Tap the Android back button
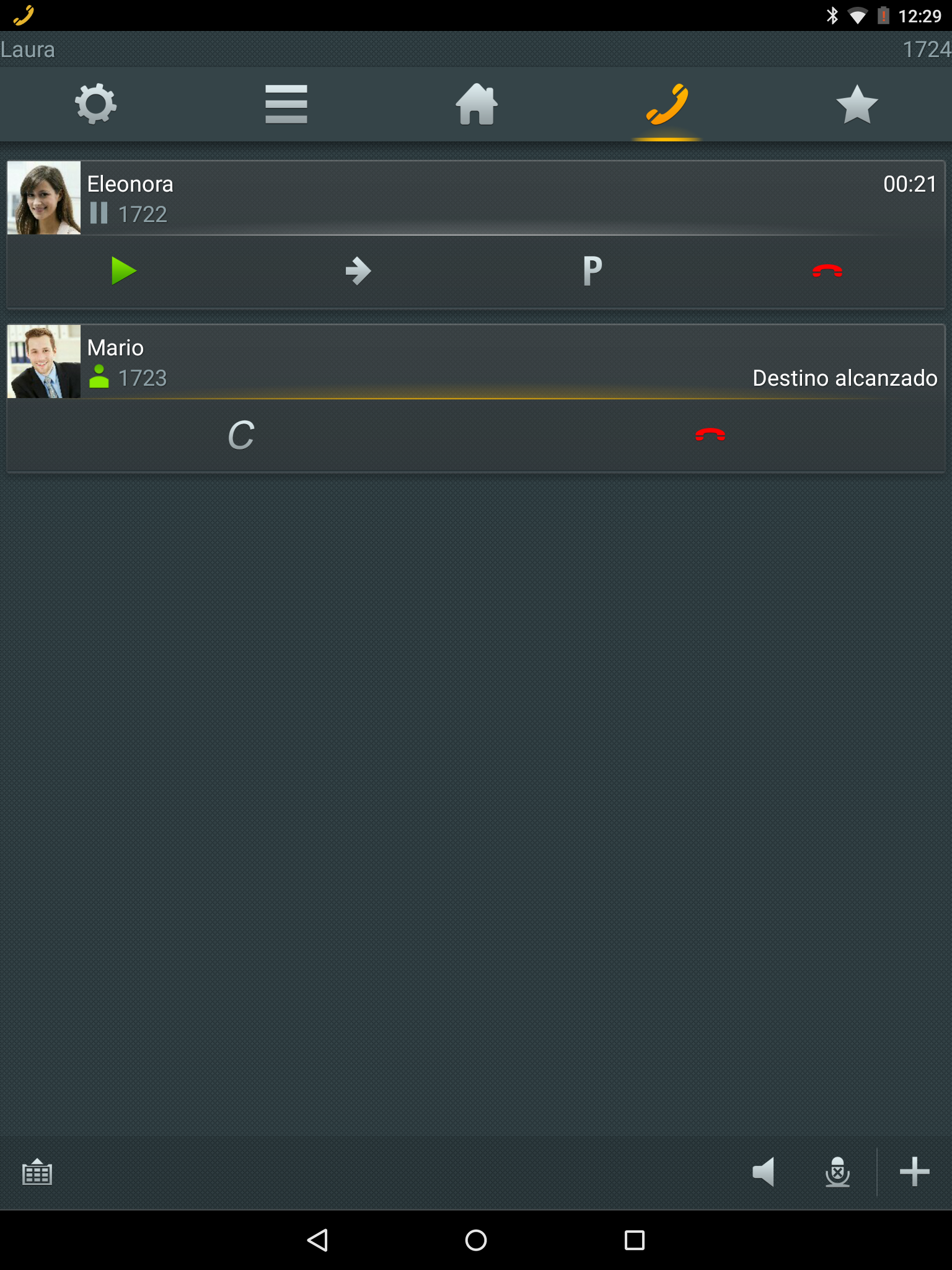The height and width of the screenshot is (1270, 952). [x=317, y=1240]
